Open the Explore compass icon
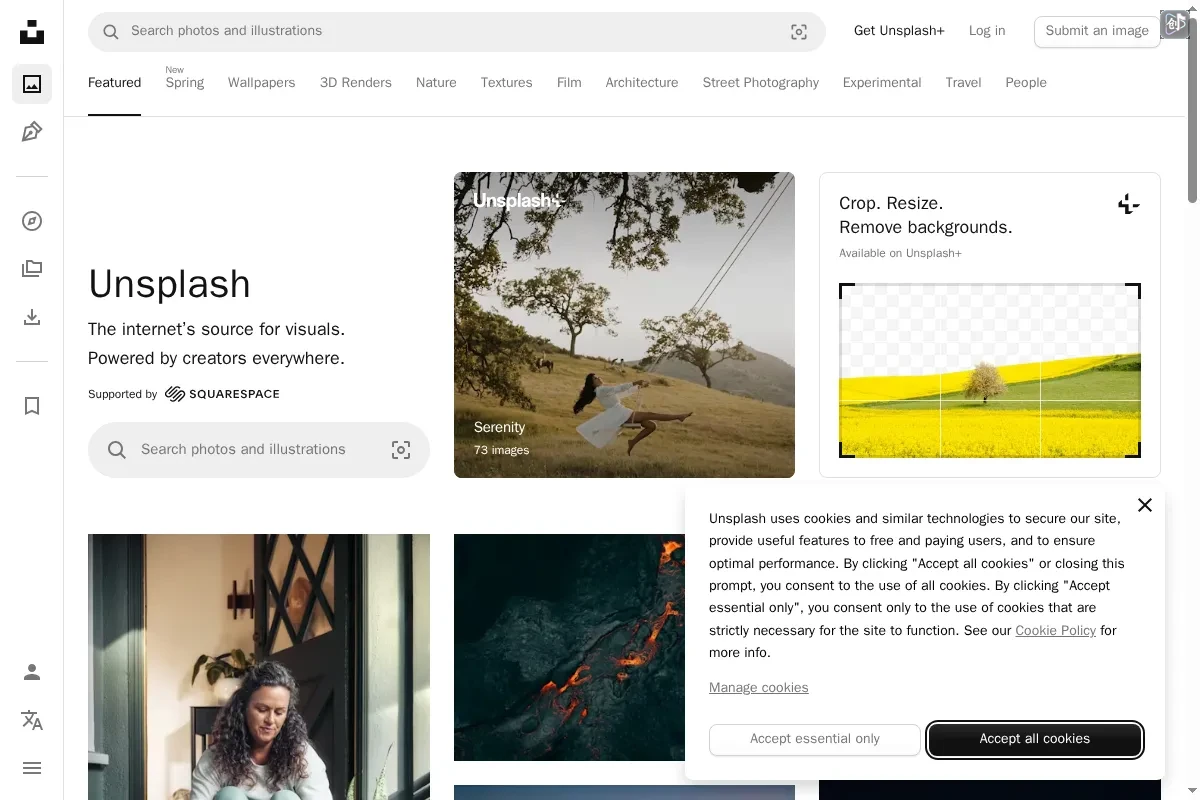The width and height of the screenshot is (1200, 800). (32, 221)
